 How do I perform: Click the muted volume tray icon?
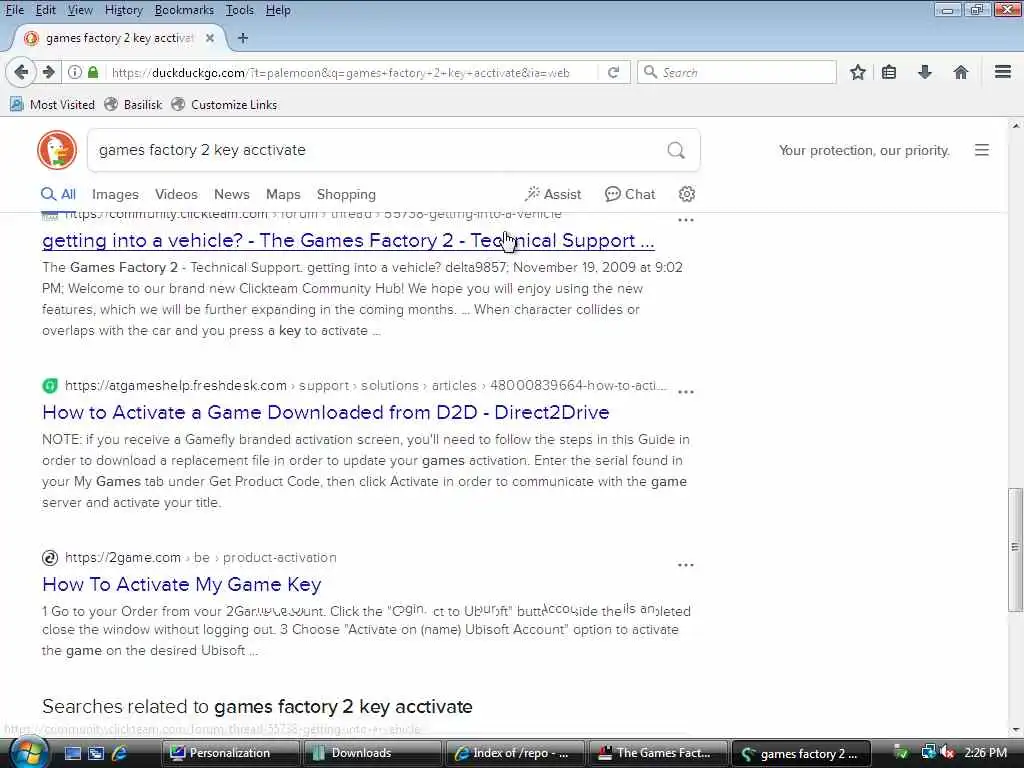point(948,753)
